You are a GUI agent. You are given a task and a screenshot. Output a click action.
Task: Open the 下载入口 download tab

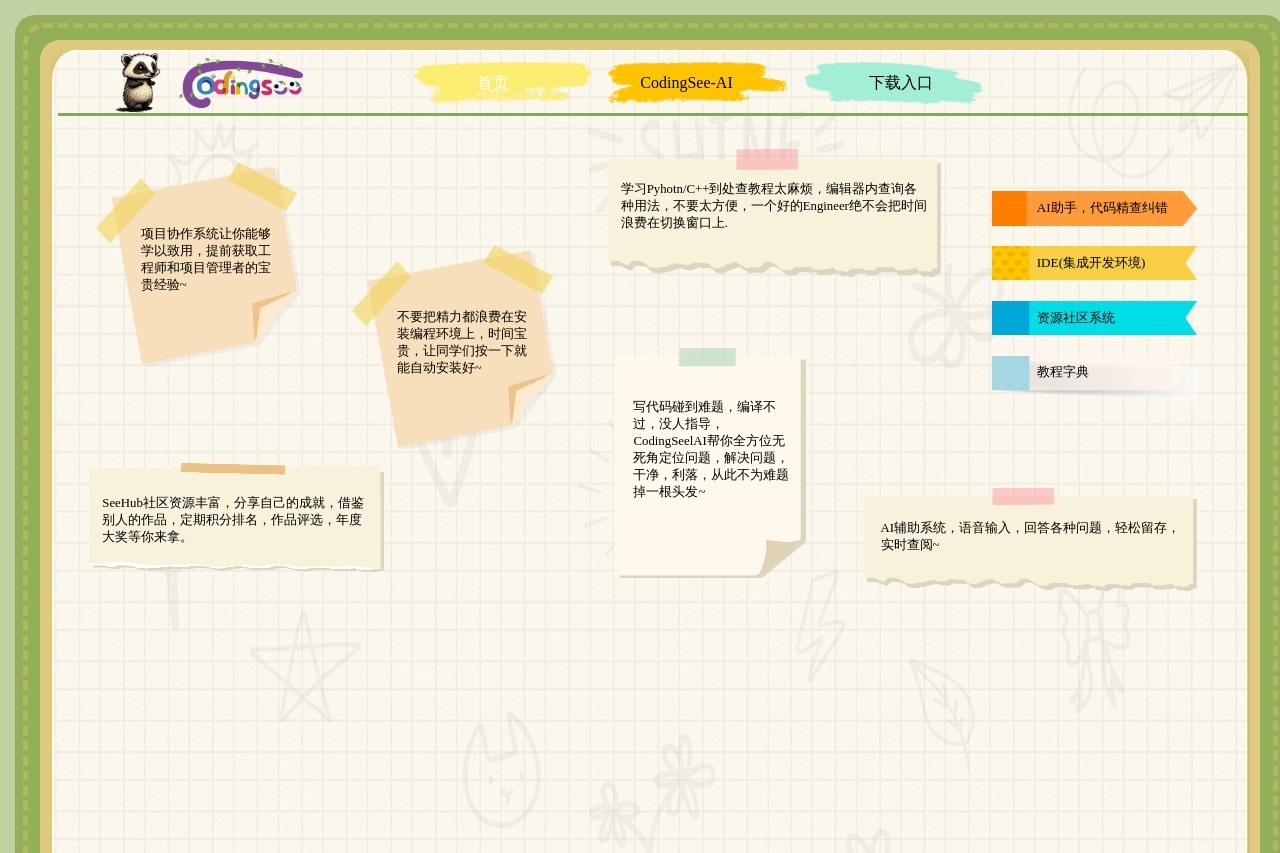pyautogui.click(x=900, y=83)
